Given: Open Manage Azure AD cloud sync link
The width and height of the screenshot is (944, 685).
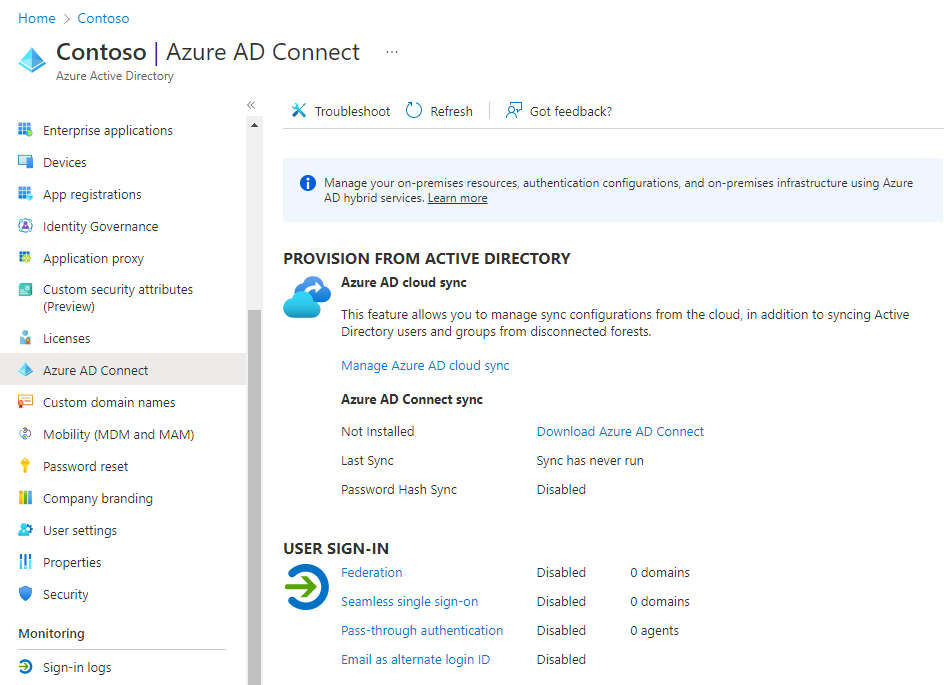Looking at the screenshot, I should point(425,365).
